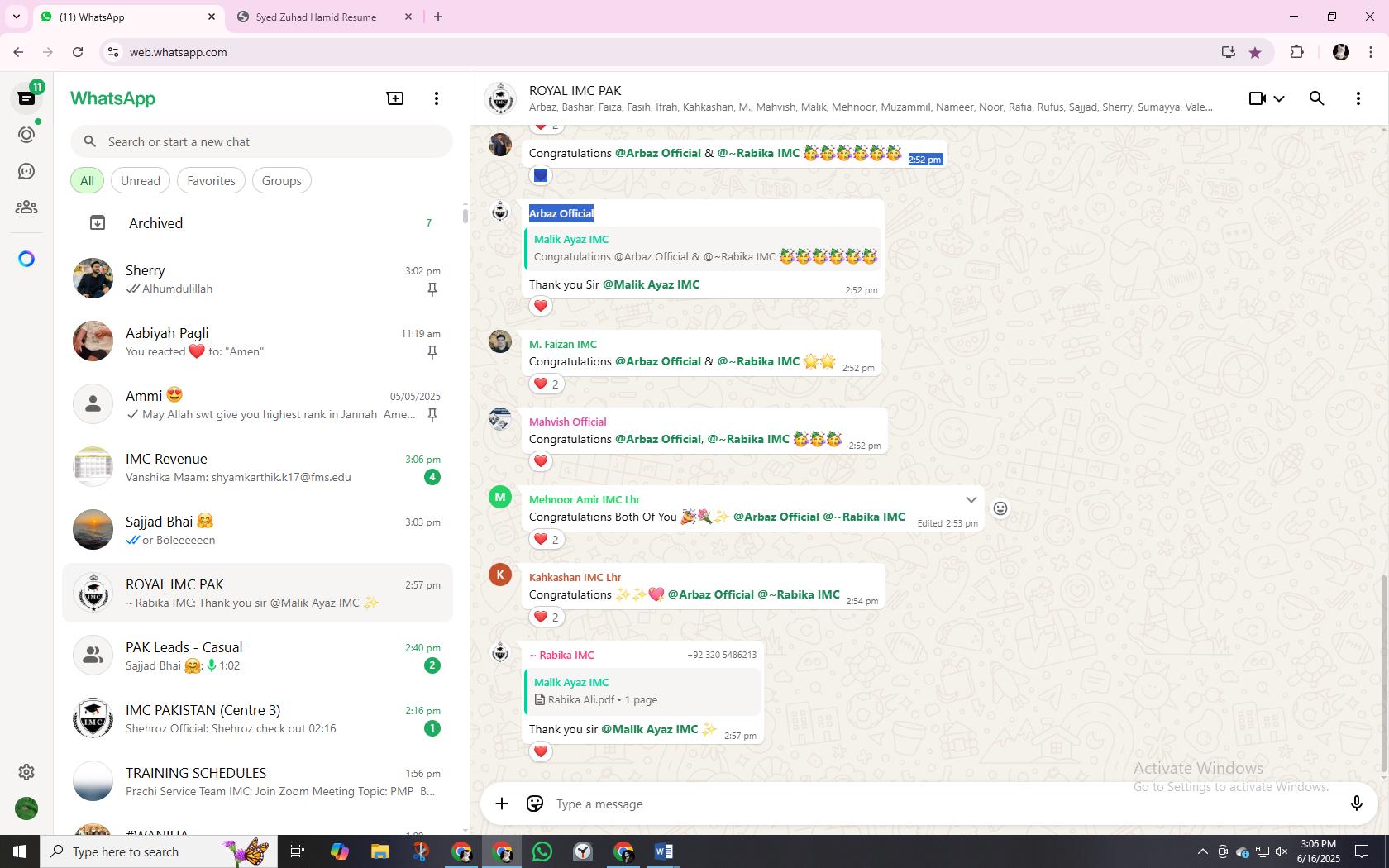The image size is (1389, 868).
Task: Click the heart reaction under Rabika's message
Action: (x=541, y=751)
